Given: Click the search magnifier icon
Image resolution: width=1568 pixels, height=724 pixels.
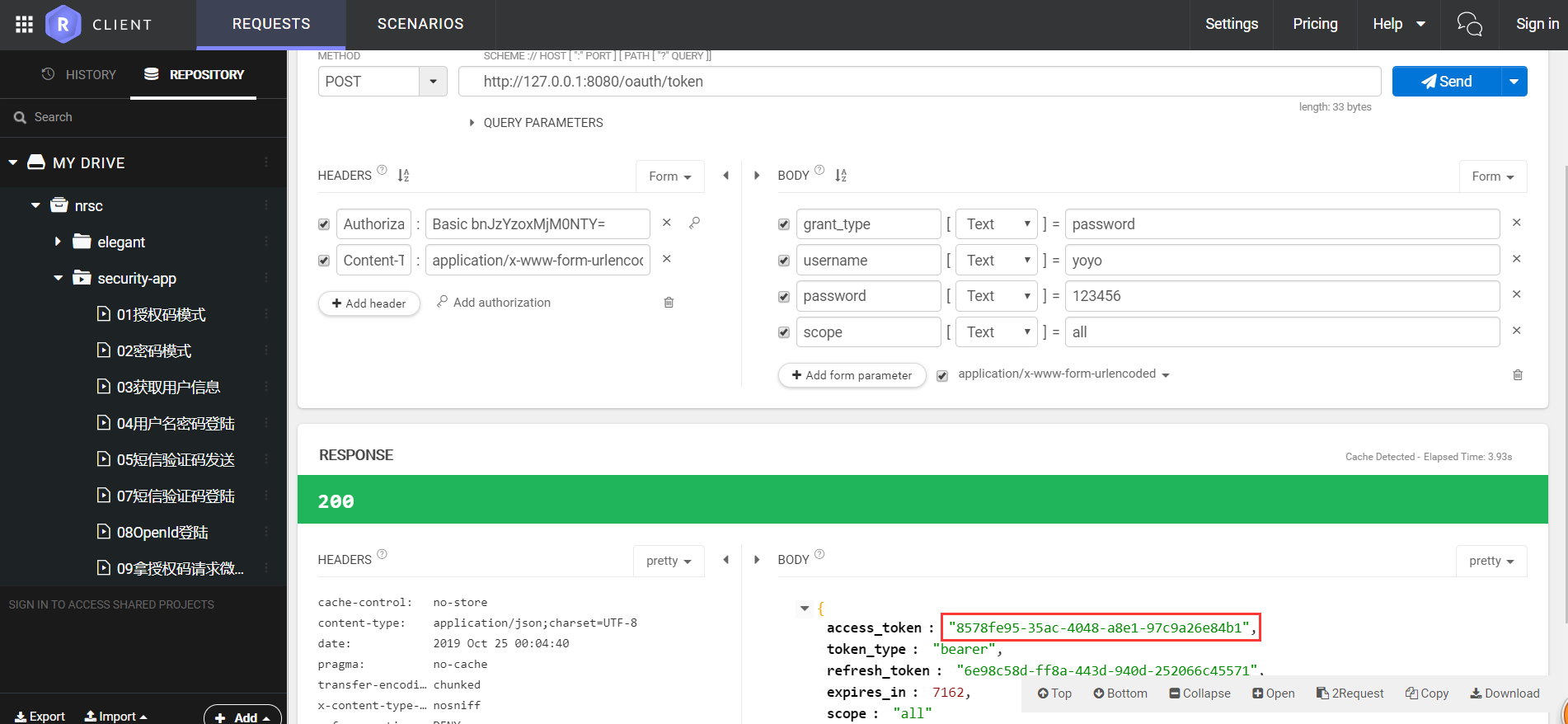Looking at the screenshot, I should pyautogui.click(x=20, y=118).
